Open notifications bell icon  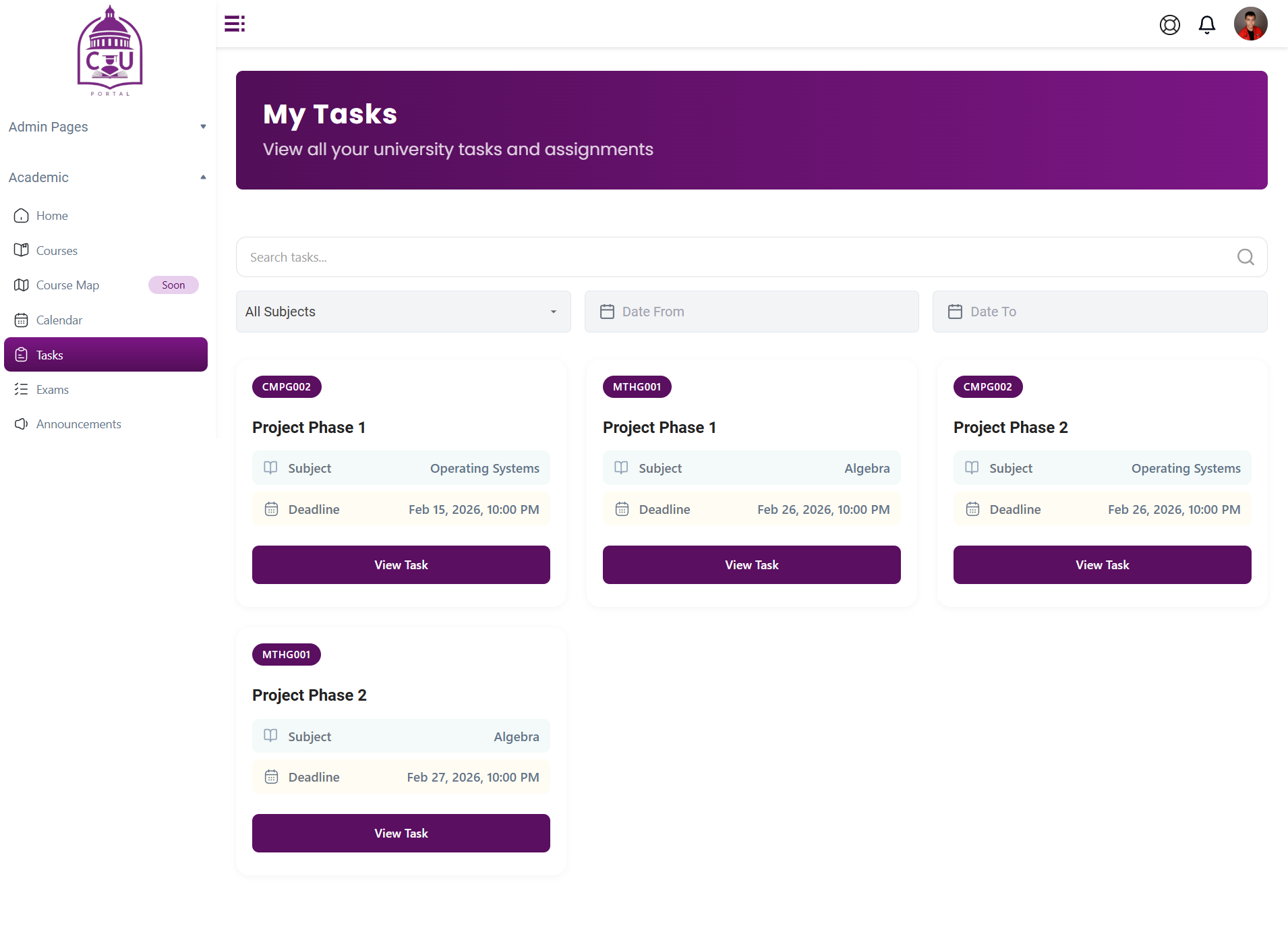click(x=1206, y=25)
